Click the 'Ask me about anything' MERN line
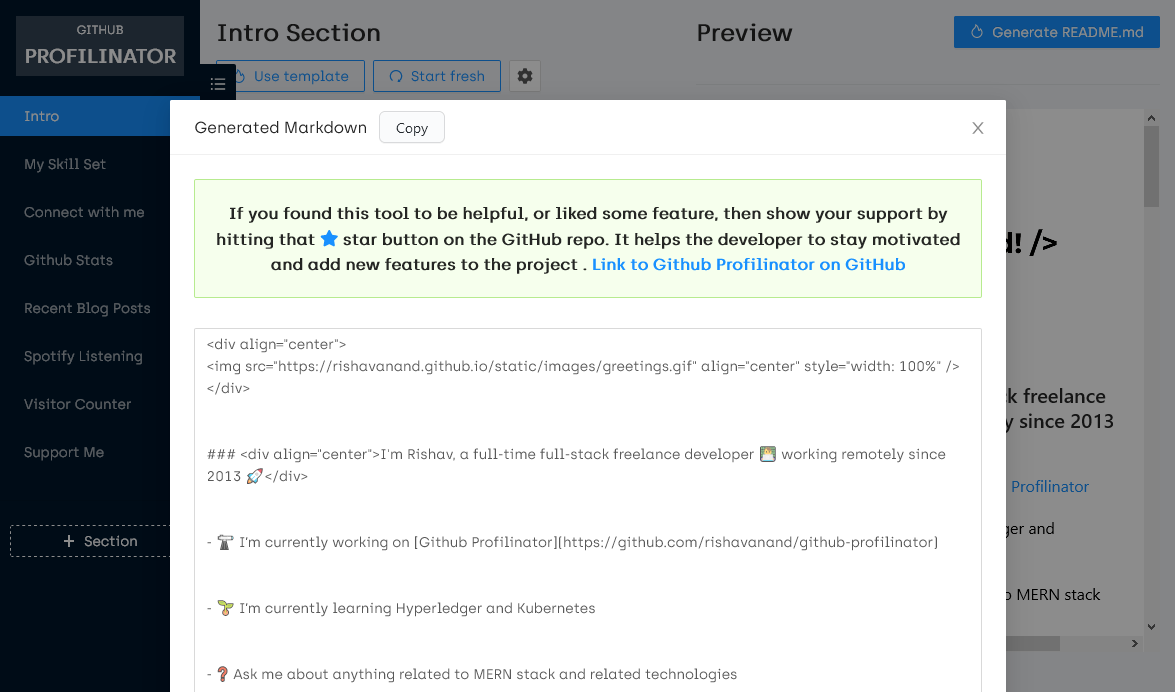The height and width of the screenshot is (692, 1175). tap(472, 674)
